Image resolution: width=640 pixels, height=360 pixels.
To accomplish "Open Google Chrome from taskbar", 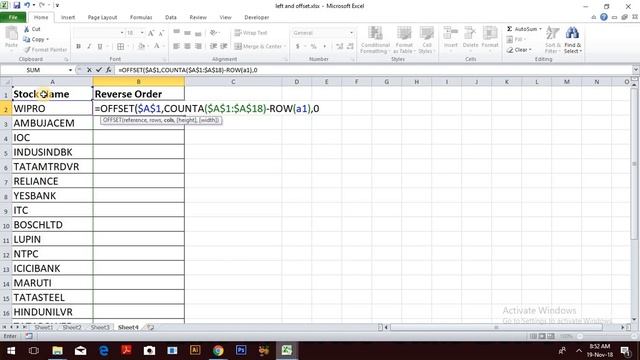I will [x=218, y=350].
